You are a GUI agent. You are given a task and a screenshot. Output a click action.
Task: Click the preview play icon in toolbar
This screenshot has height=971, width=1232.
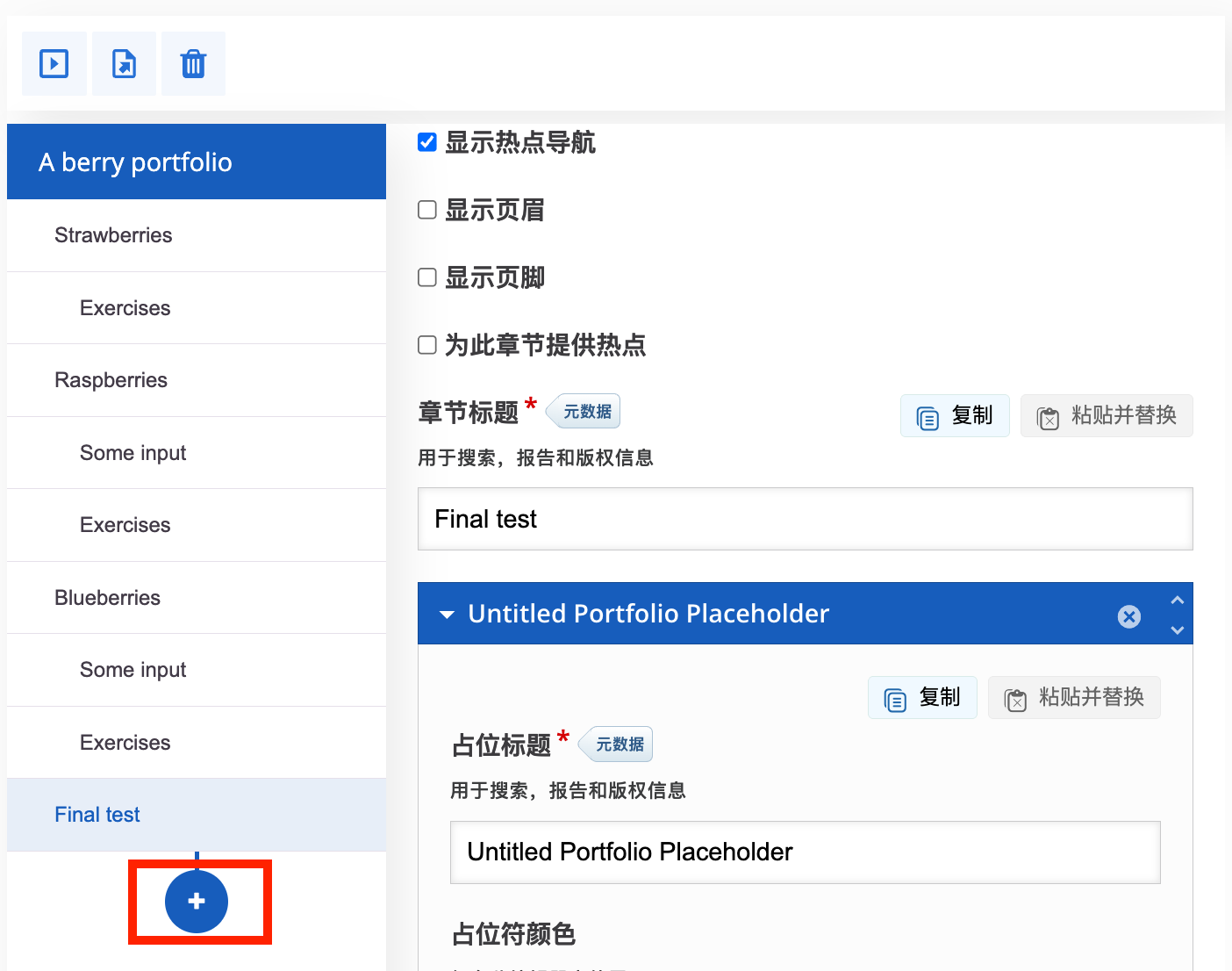[x=54, y=64]
